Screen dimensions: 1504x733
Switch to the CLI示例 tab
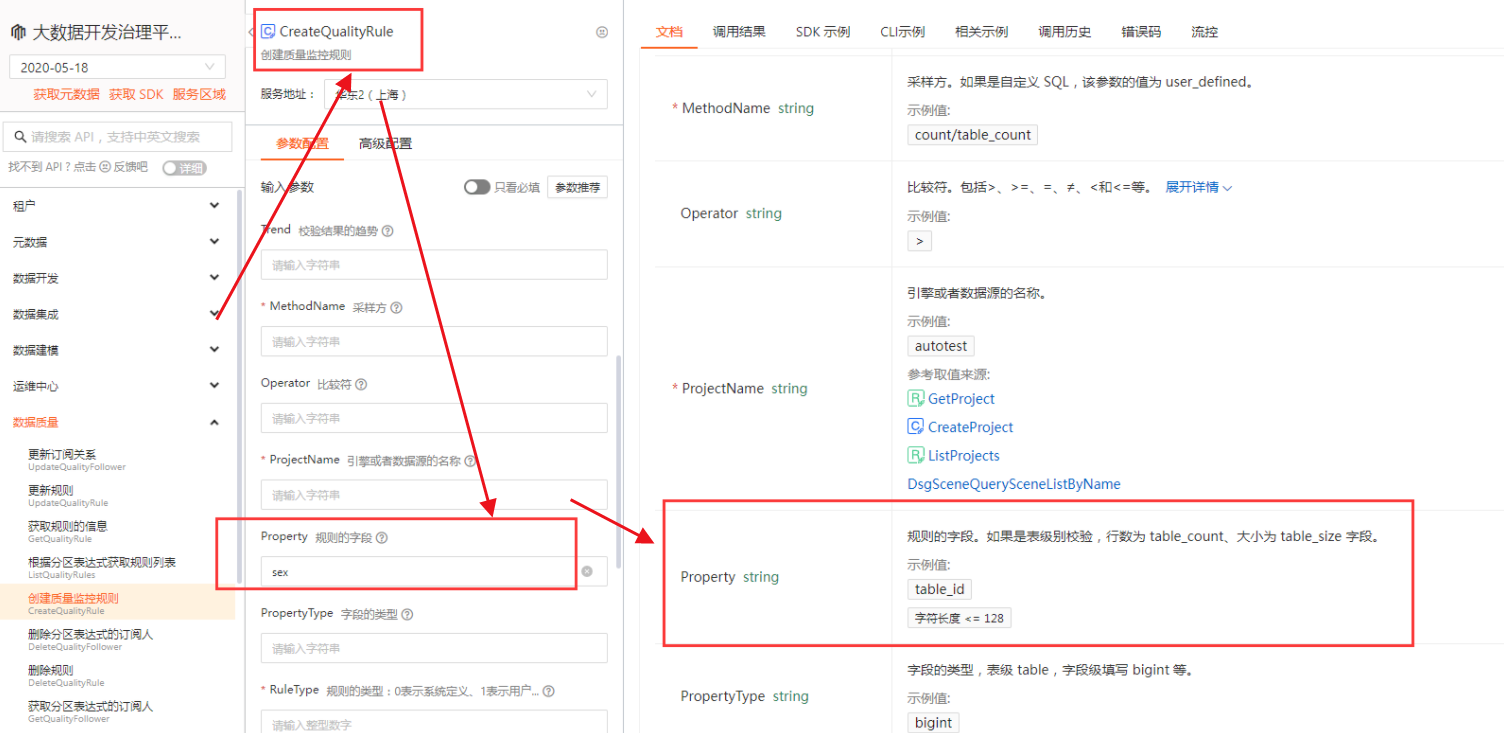[903, 32]
